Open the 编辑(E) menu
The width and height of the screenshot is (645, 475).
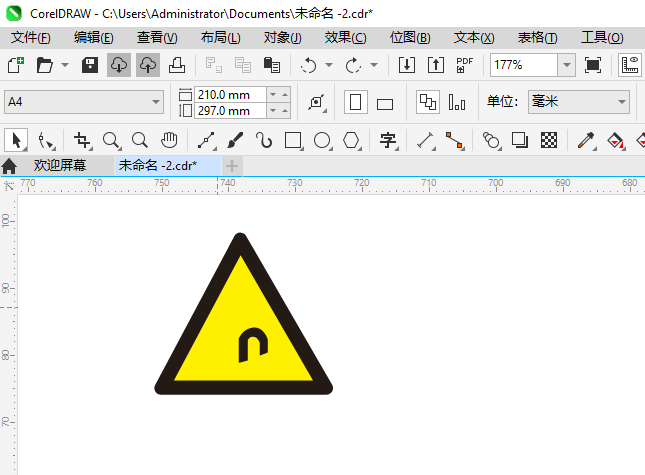click(x=93, y=38)
